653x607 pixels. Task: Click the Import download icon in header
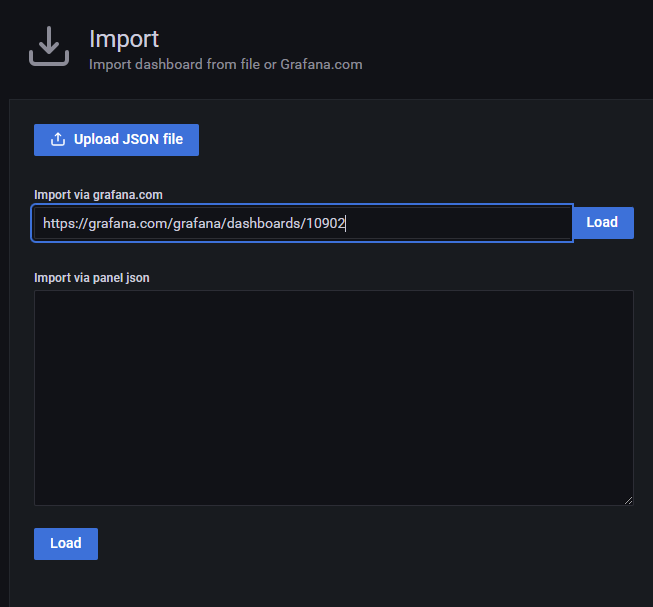(x=49, y=47)
